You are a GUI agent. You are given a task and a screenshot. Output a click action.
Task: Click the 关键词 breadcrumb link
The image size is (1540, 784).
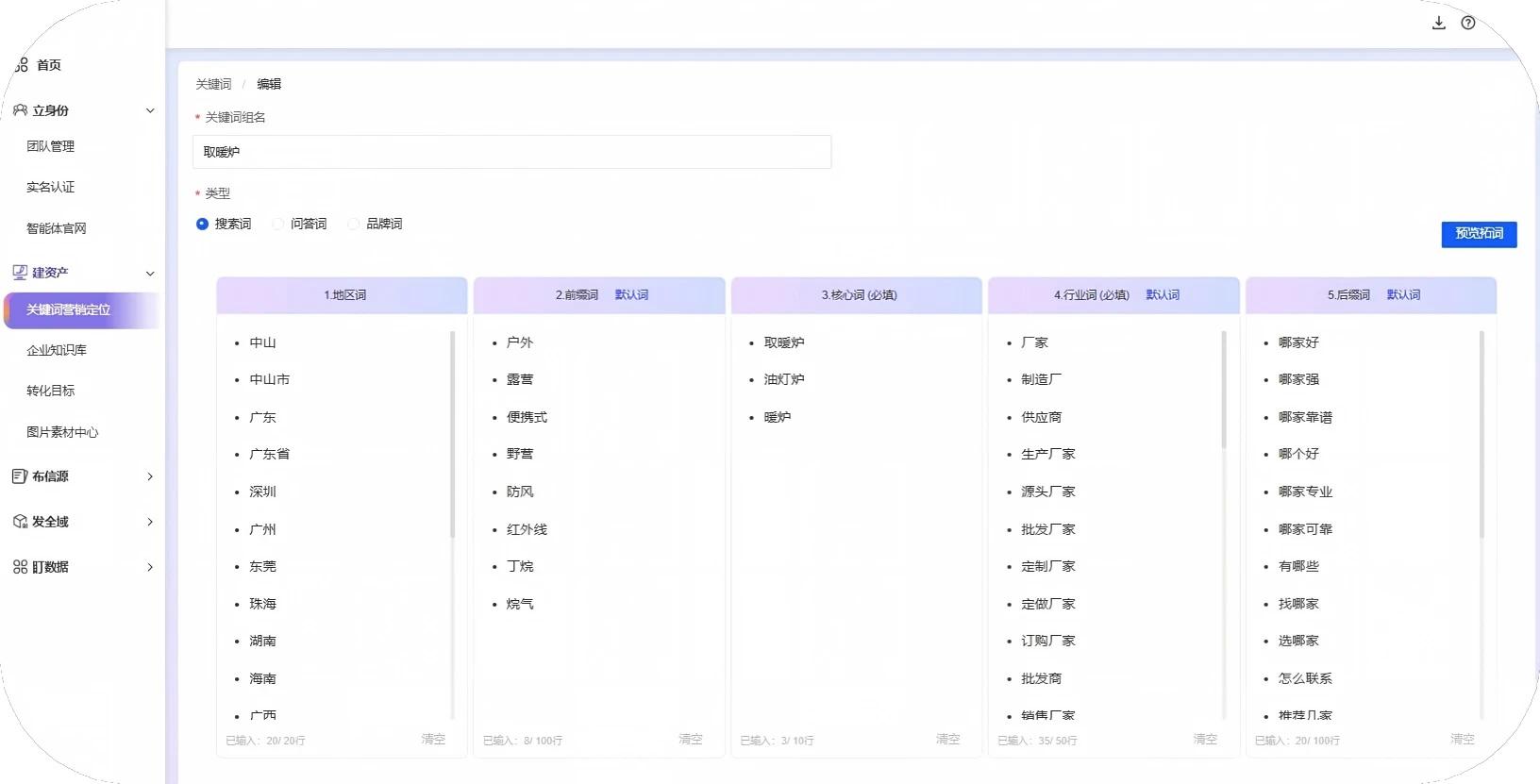tap(213, 84)
